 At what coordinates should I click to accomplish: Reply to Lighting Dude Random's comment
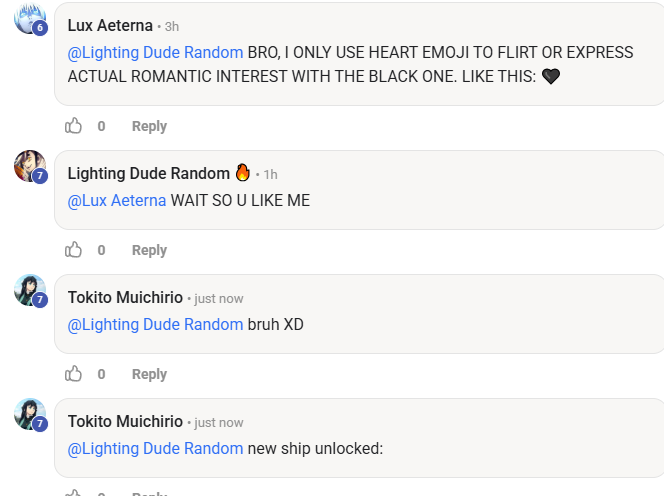tap(149, 250)
